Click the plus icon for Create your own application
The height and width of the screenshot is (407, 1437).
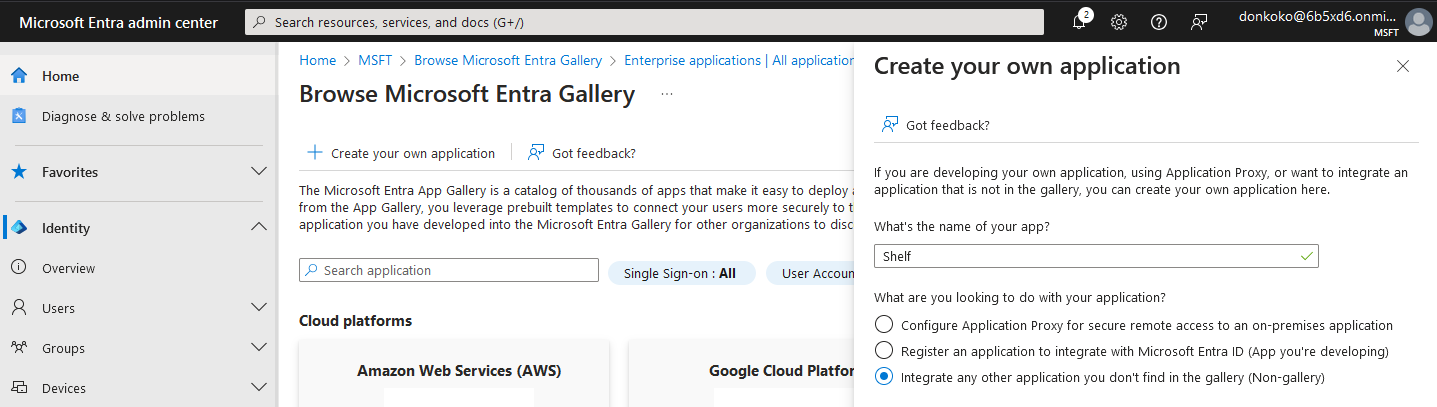coord(315,153)
